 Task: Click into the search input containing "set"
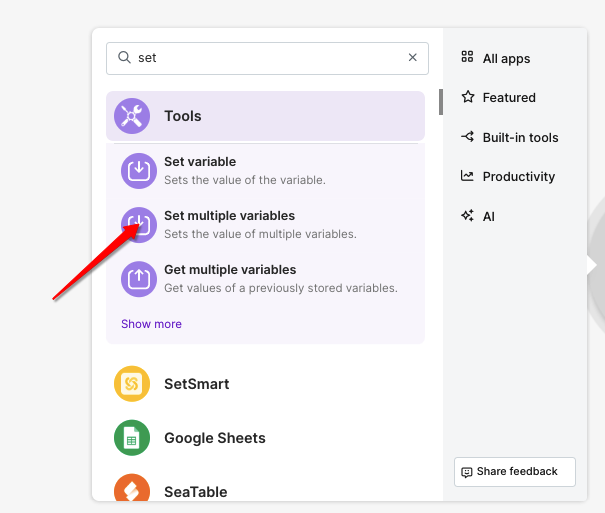(x=265, y=58)
